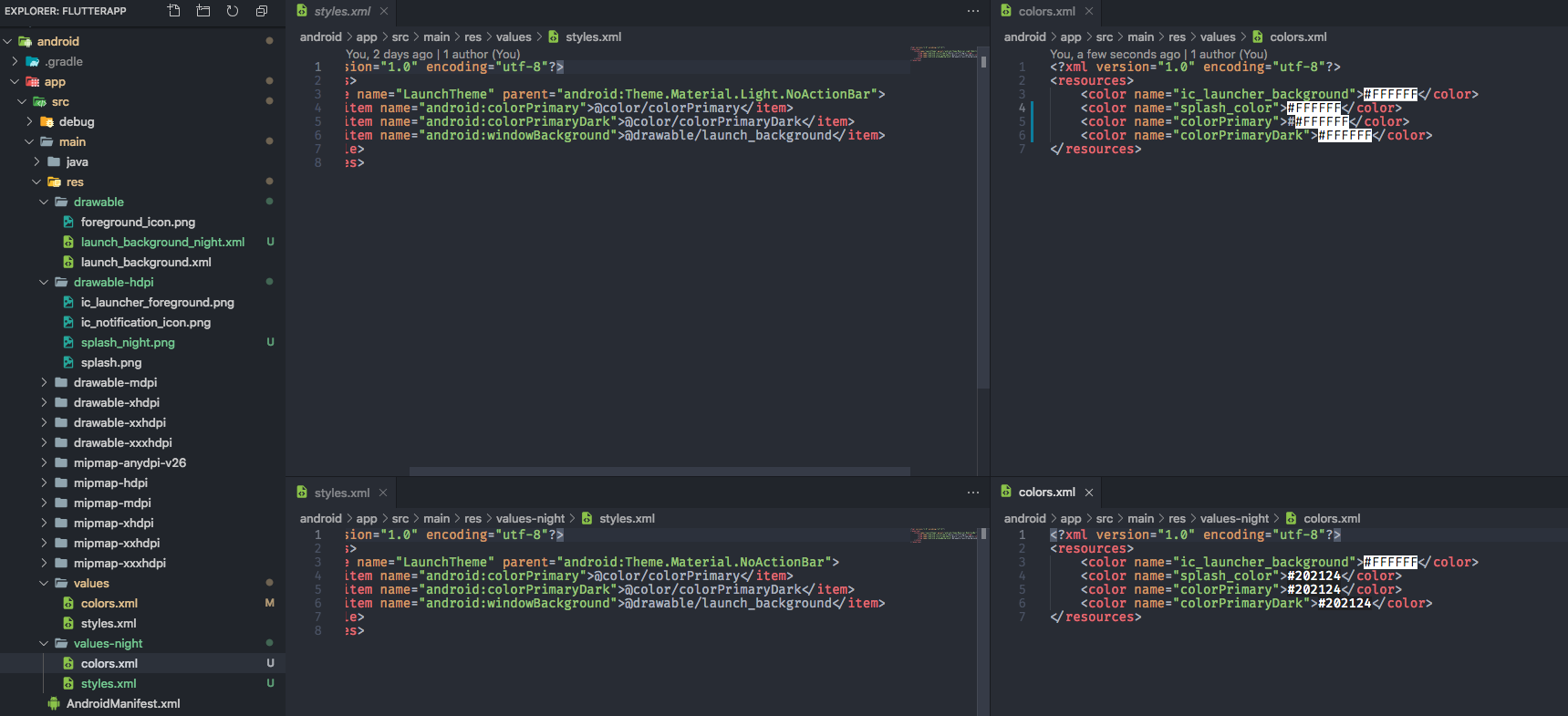
Task: Expand the mipmap-xxxhdpi folder
Action: tap(44, 563)
